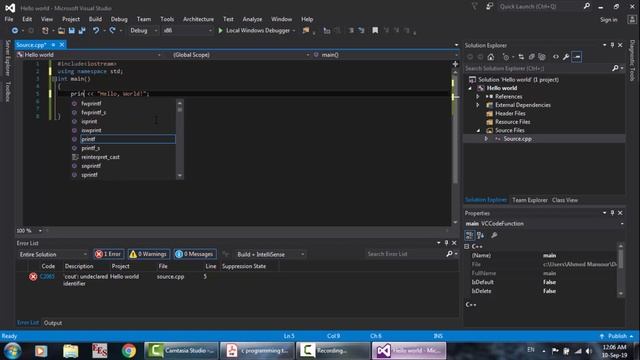Switch to the Output tab
This screenshot has width=640, height=360.
pos(53,323)
